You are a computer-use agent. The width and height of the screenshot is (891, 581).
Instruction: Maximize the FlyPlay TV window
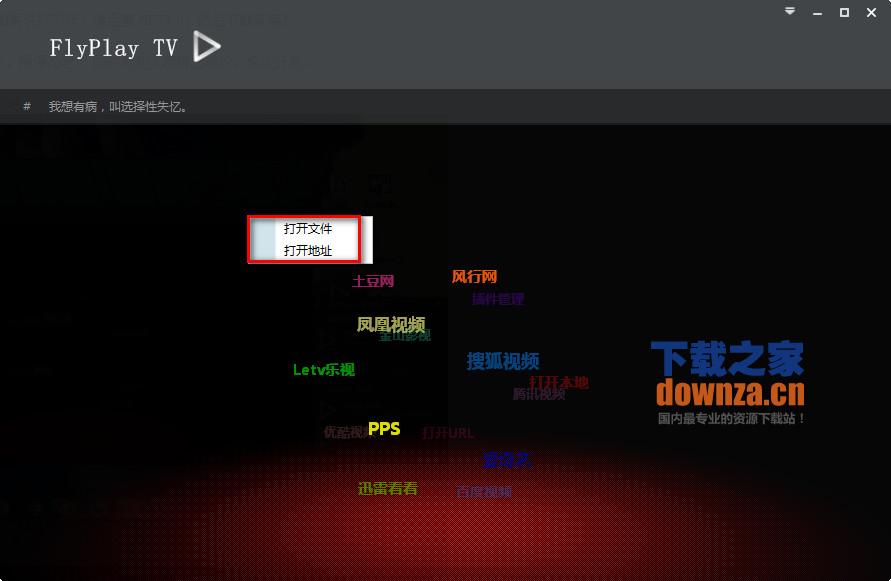tap(844, 13)
